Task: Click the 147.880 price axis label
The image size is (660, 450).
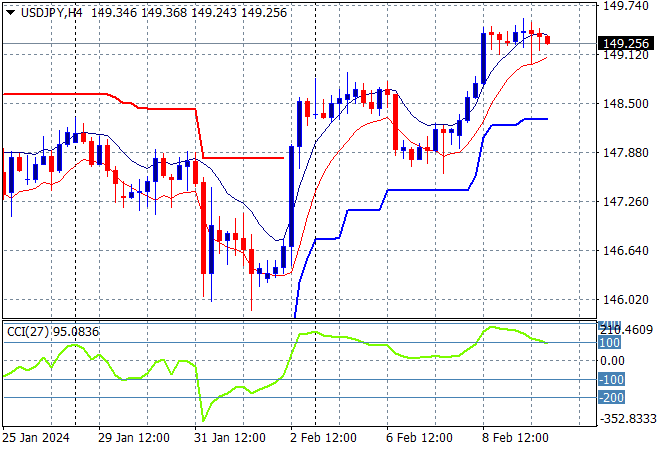Action: [x=626, y=152]
